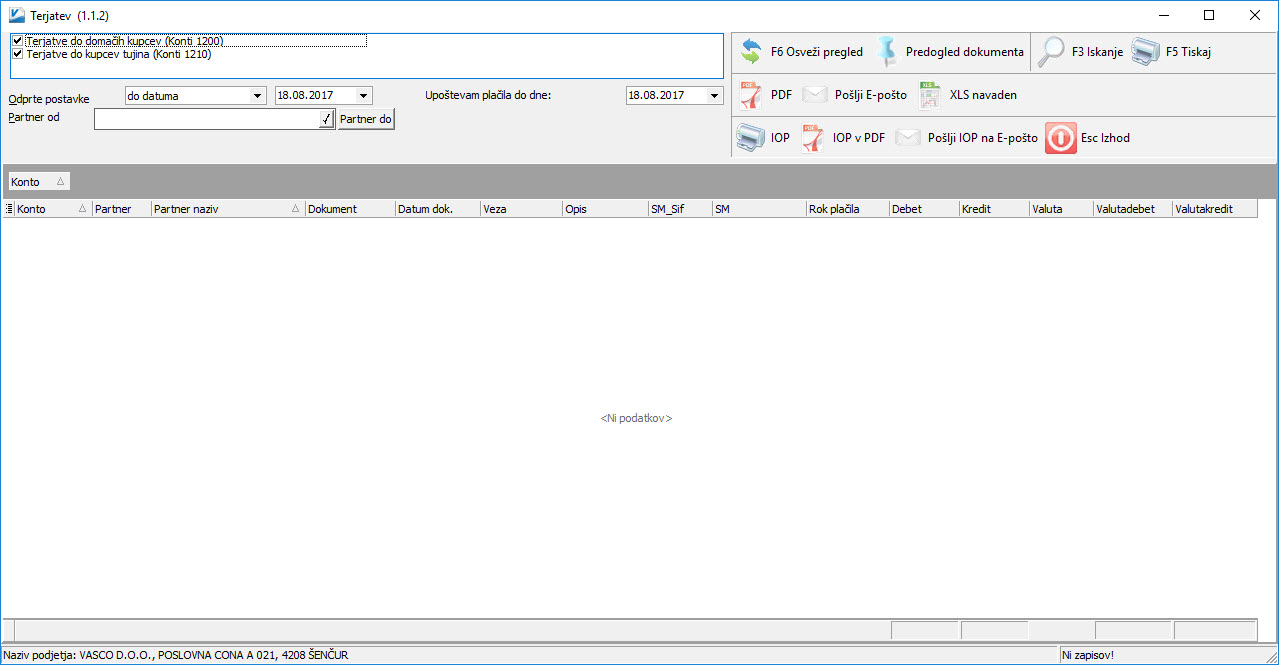Screen dimensions: 1279x665
Task: Export using the PDF icon
Action: tap(751, 95)
